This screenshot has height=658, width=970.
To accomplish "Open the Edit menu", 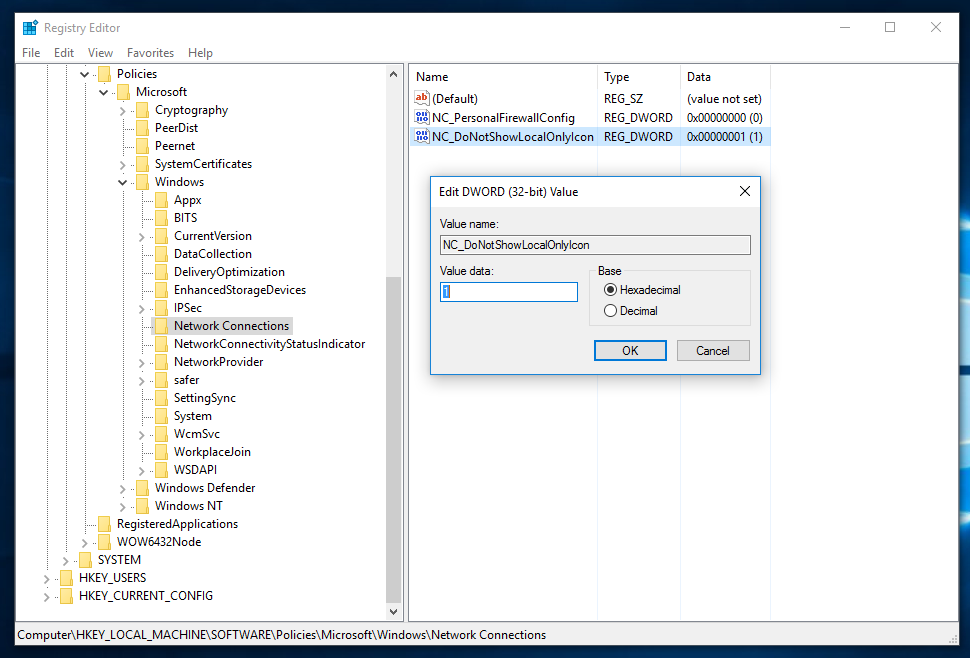I will 64,53.
